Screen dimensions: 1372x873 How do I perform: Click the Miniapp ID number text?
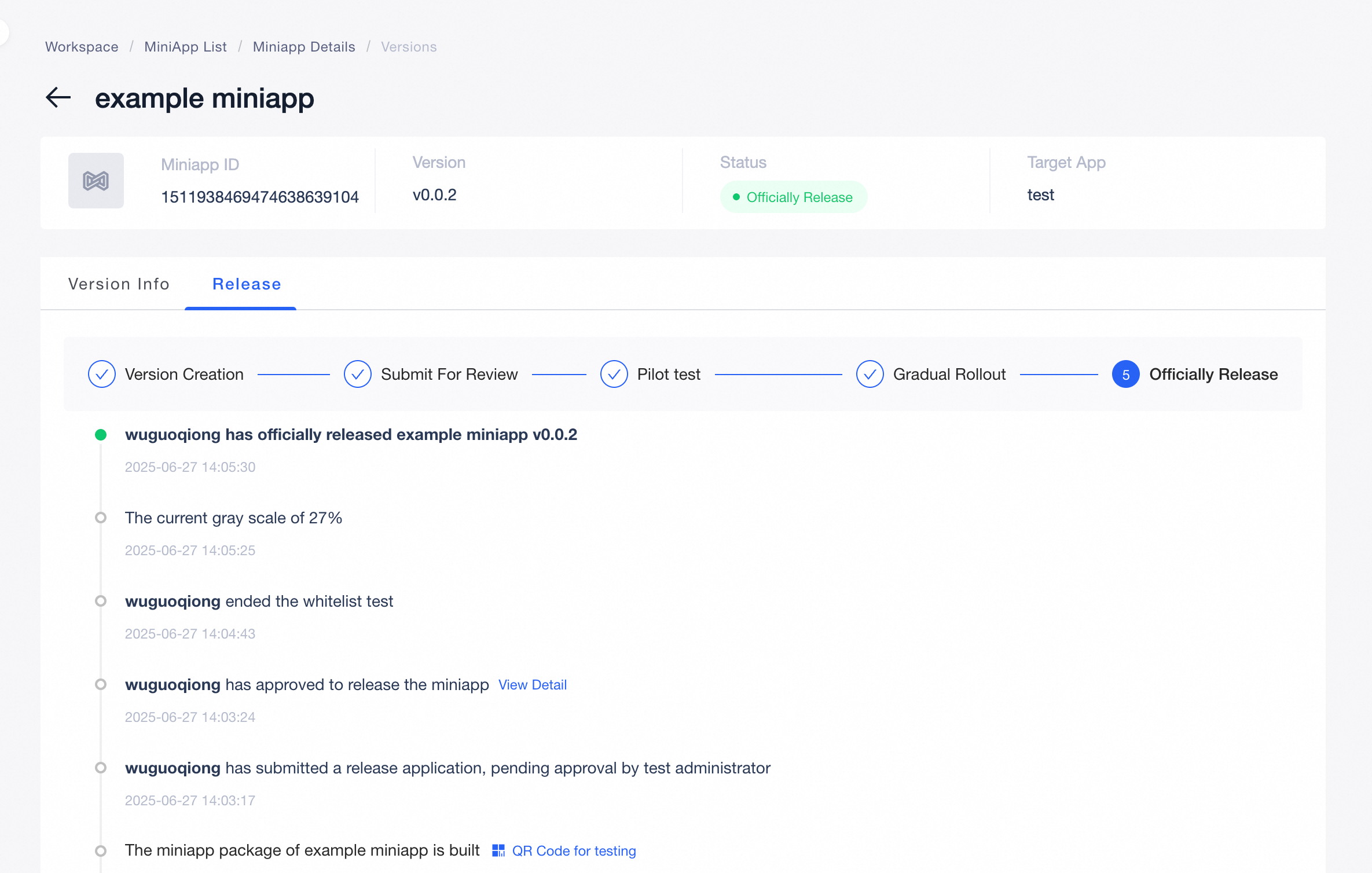[x=260, y=197]
